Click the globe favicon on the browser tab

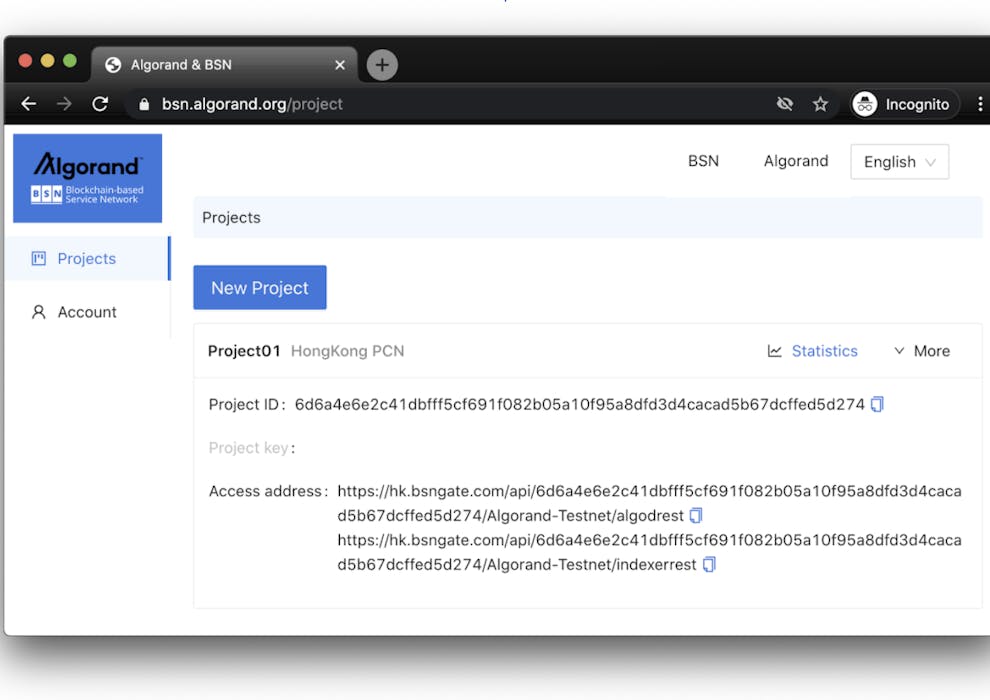pyautogui.click(x=113, y=65)
